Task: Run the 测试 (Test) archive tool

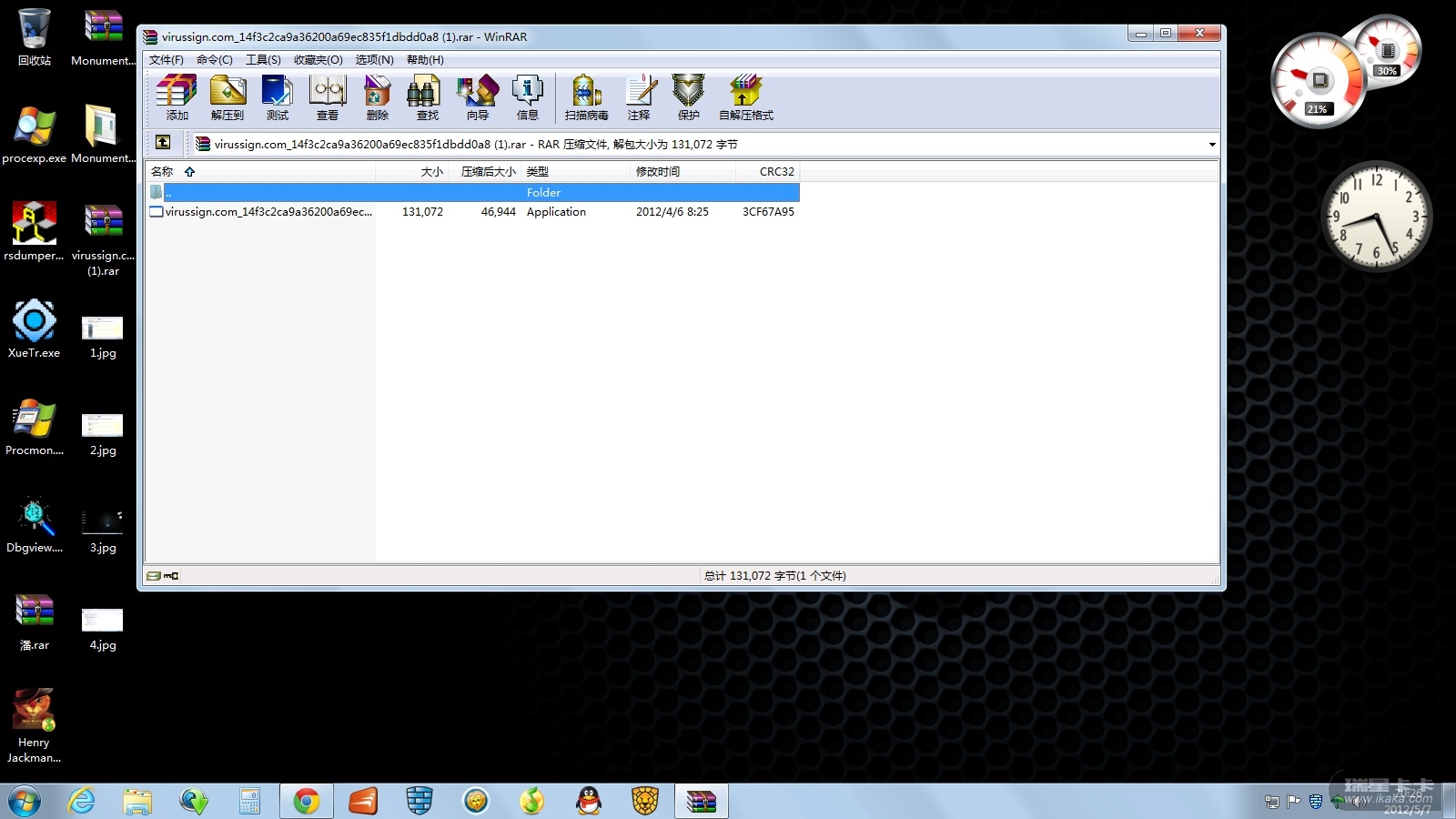Action: click(x=277, y=97)
